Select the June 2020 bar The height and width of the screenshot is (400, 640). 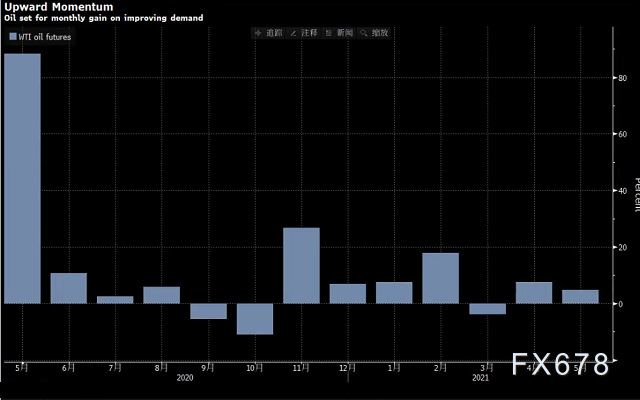[x=69, y=288]
